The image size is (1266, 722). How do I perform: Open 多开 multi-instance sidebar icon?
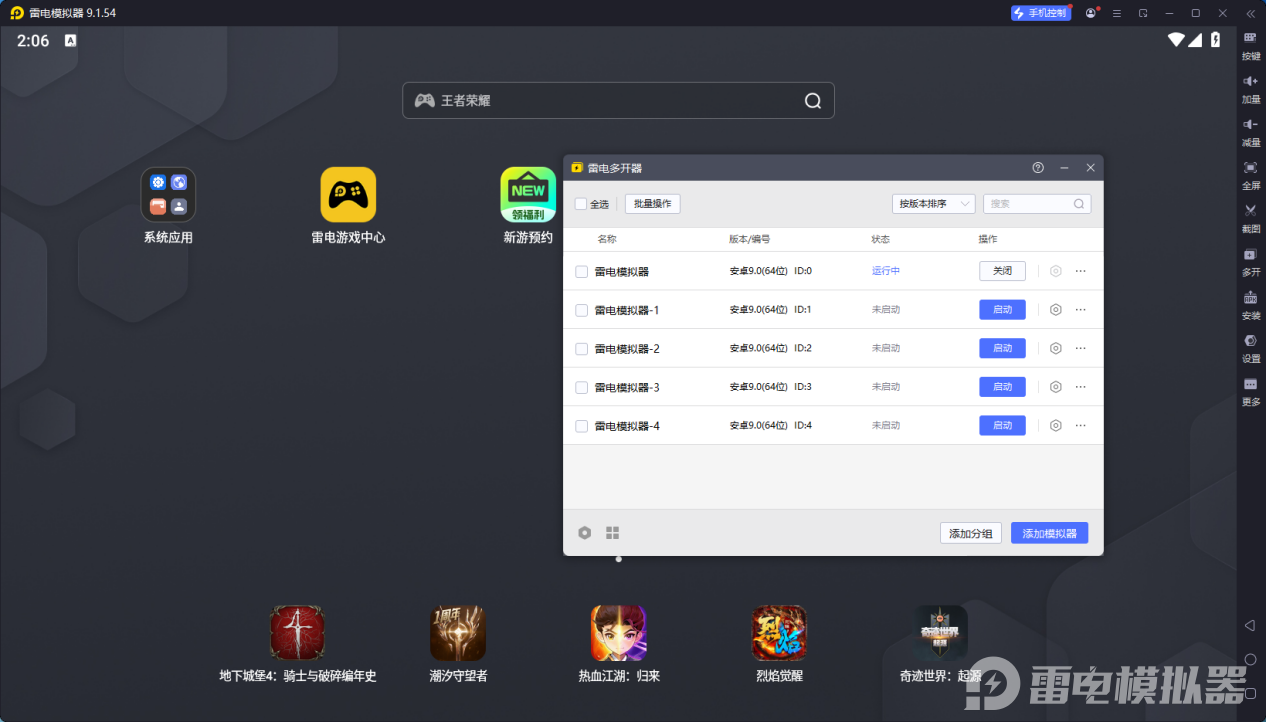[1251, 261]
